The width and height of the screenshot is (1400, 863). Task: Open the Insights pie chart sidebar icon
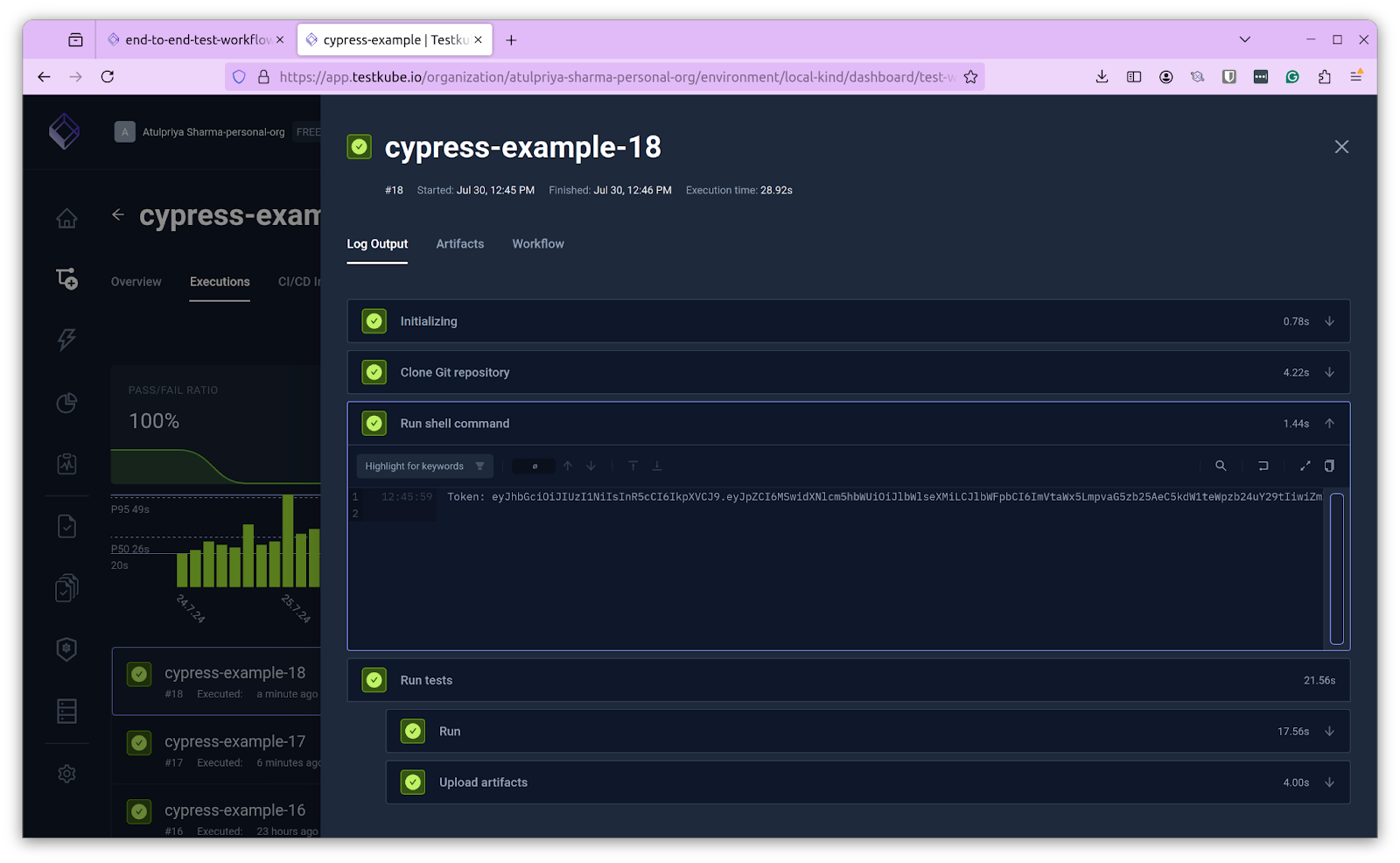[66, 403]
